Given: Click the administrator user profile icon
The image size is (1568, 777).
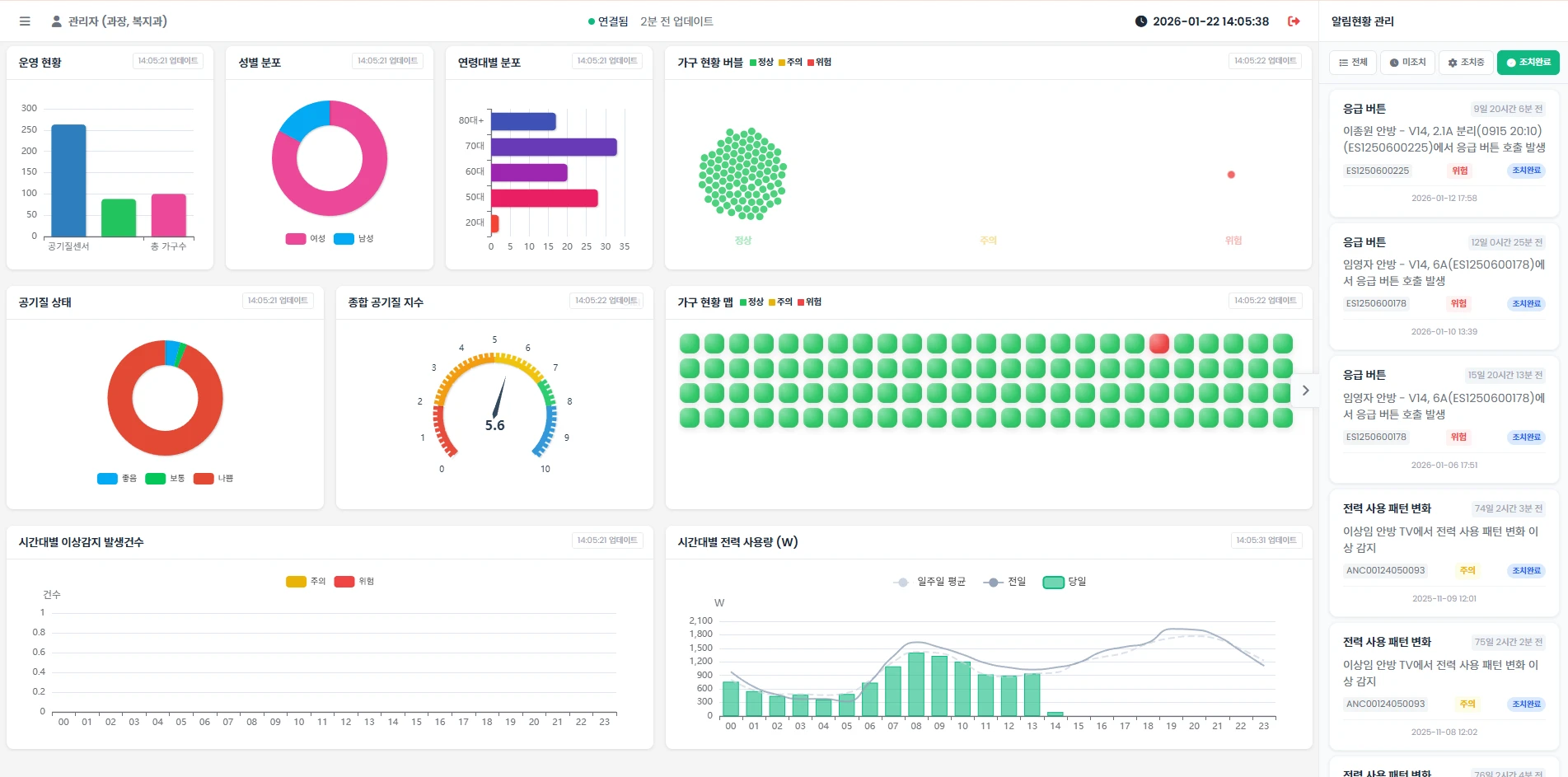Looking at the screenshot, I should click(x=56, y=21).
